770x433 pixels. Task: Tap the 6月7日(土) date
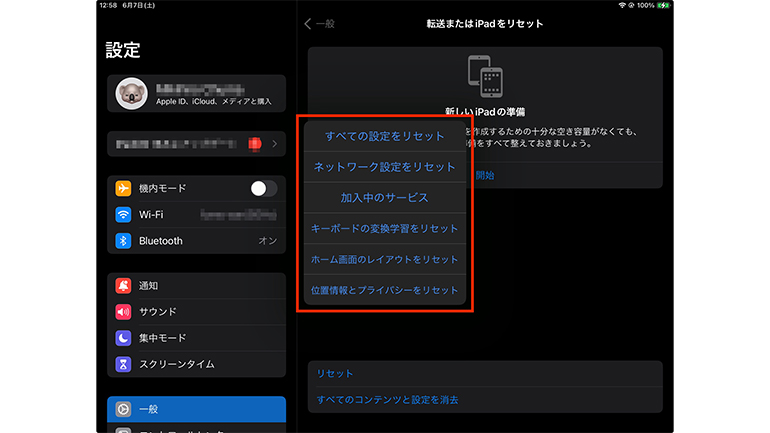(138, 5)
